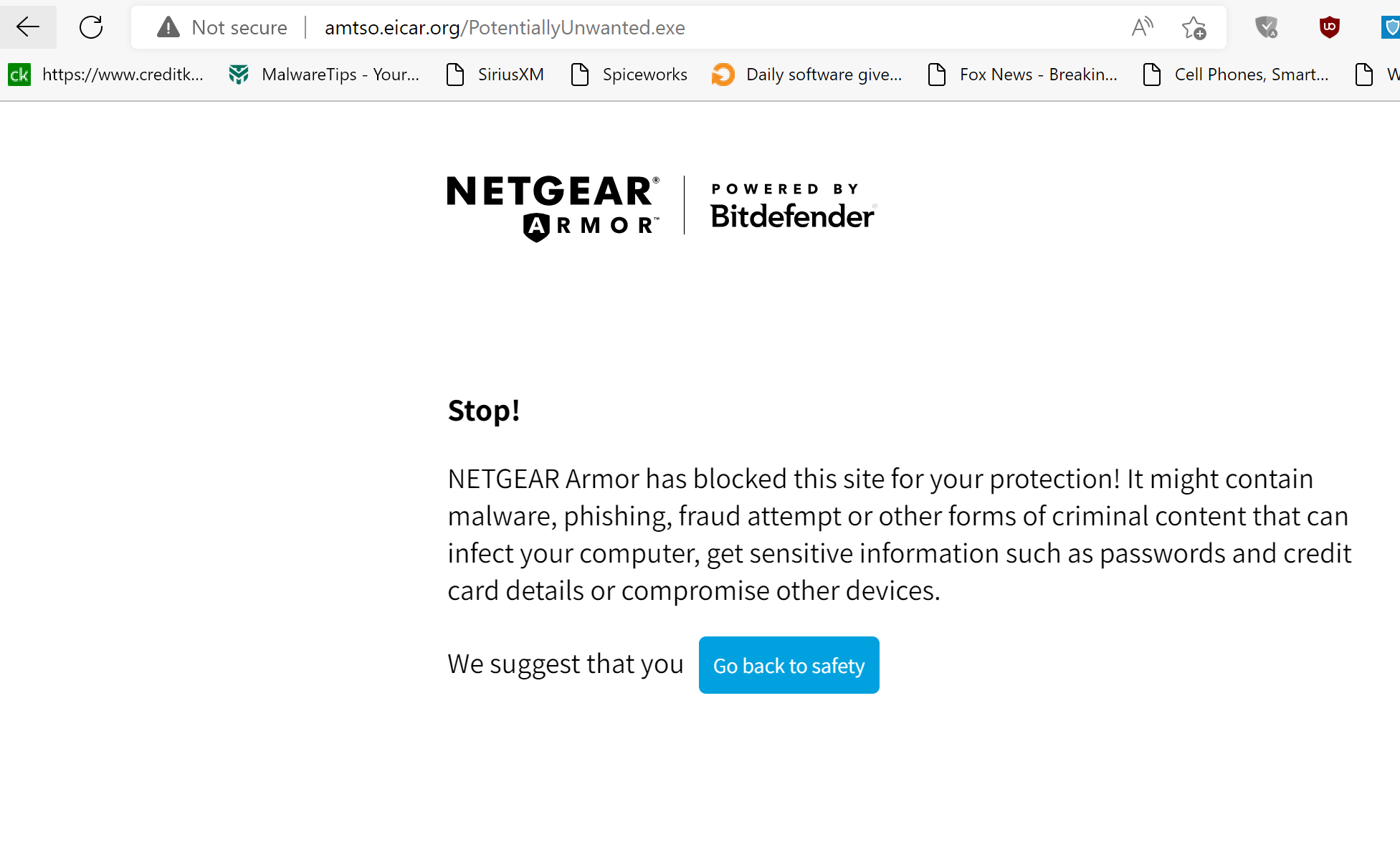
Task: Open the MalwareTips bookmark
Action: coord(324,75)
